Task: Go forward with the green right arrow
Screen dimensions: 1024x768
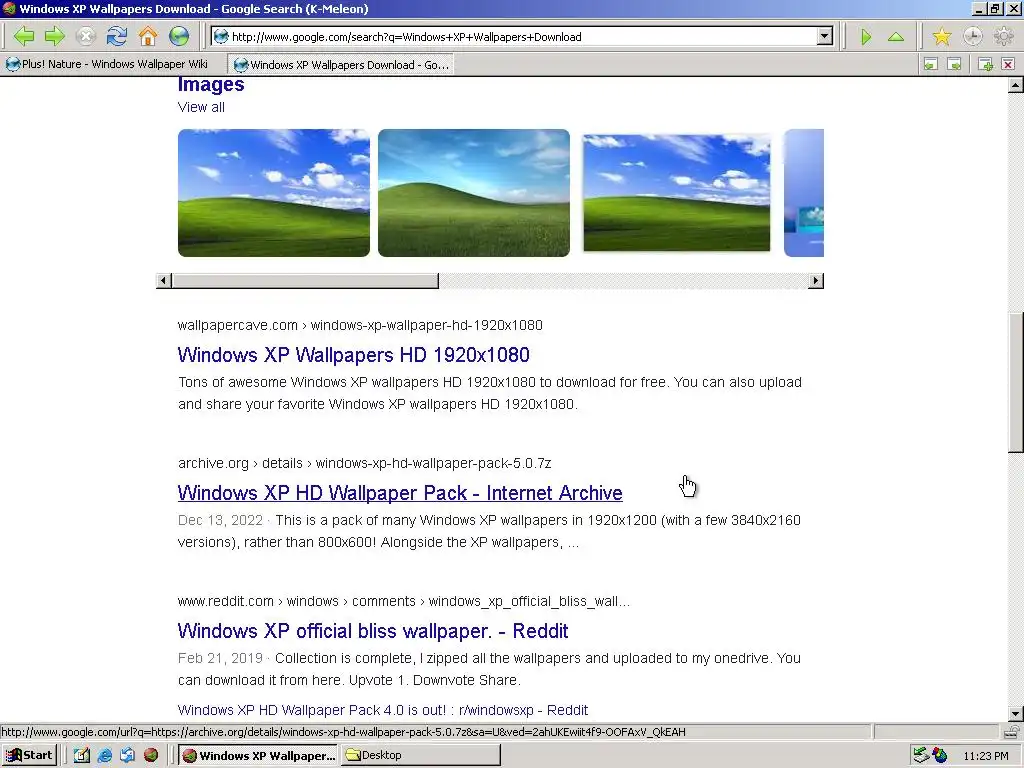Action: [55, 36]
